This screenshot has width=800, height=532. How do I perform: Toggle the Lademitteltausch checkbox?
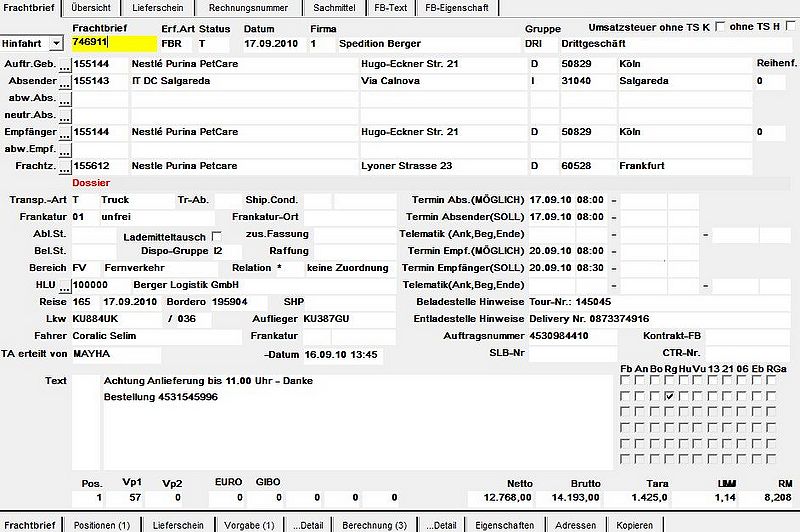(217, 236)
